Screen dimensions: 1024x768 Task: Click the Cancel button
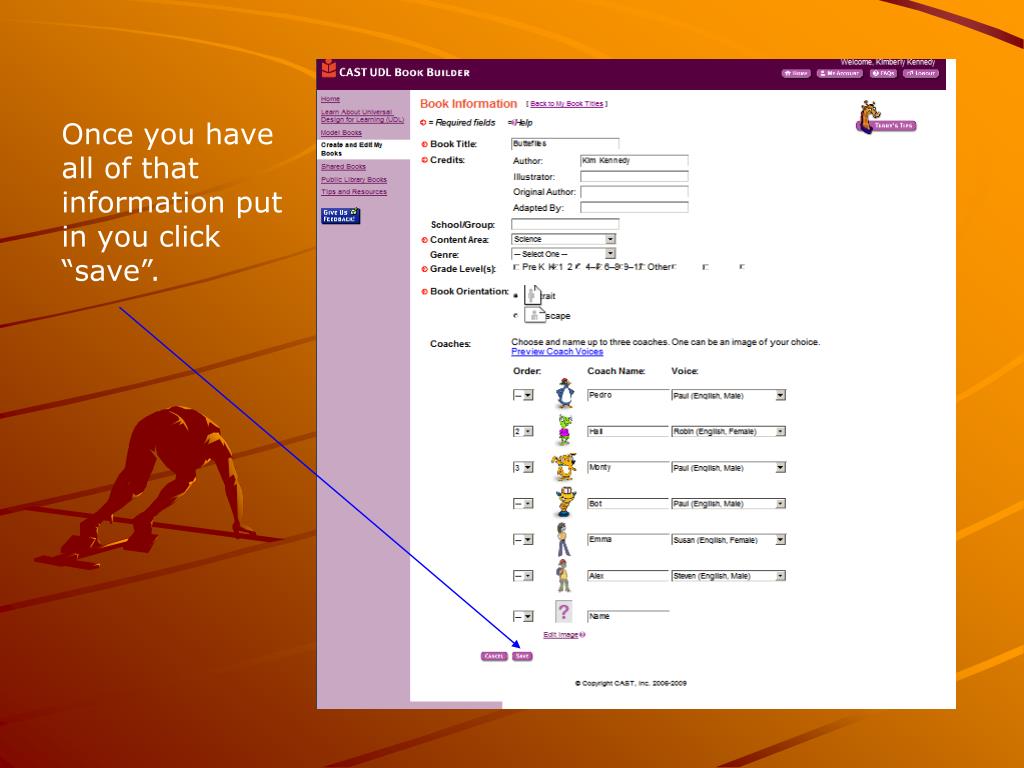494,656
